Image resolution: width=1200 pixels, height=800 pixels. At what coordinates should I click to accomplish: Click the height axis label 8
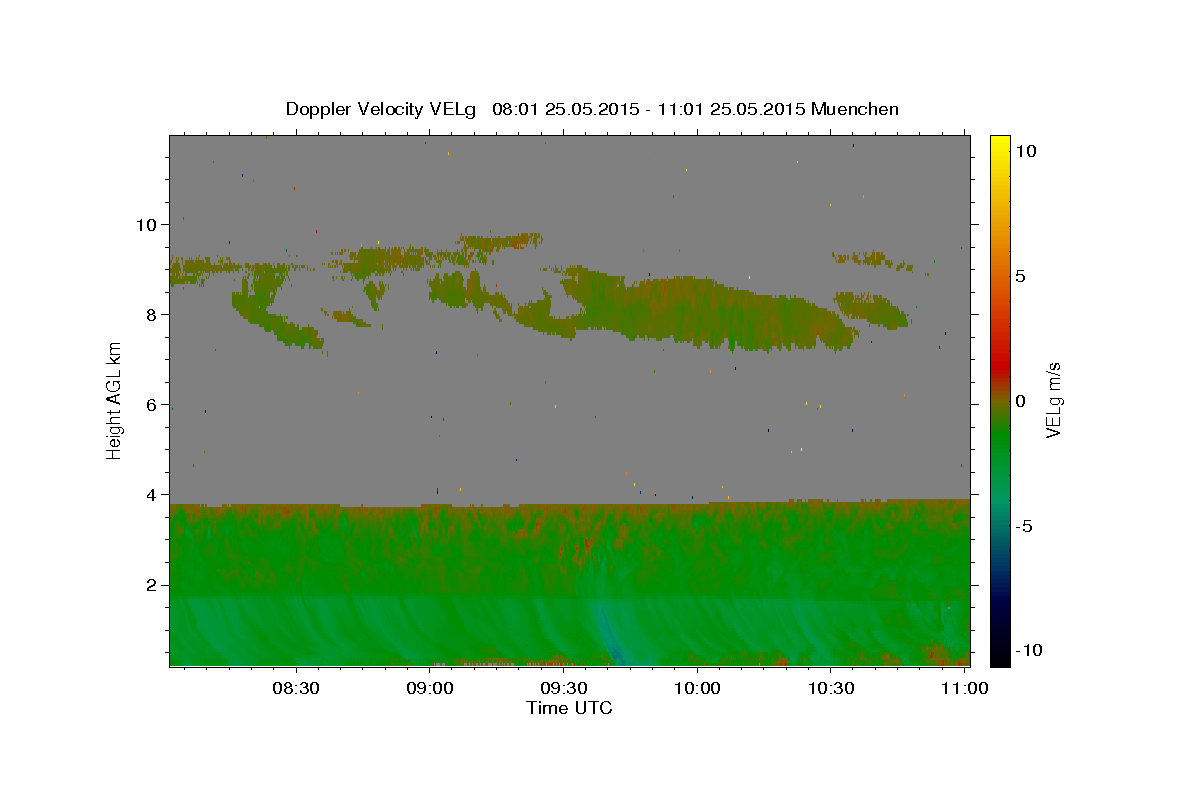151,314
